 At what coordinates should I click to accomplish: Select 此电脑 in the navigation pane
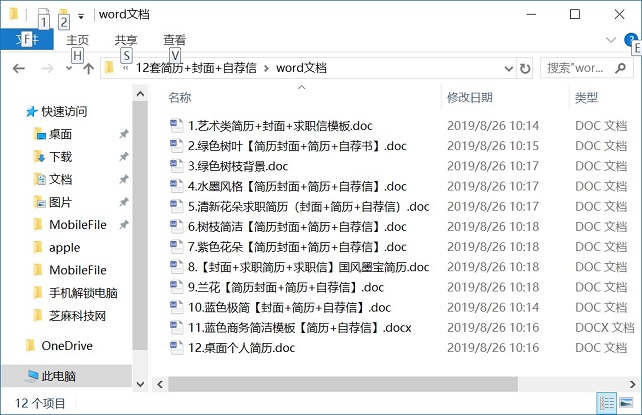(58, 376)
